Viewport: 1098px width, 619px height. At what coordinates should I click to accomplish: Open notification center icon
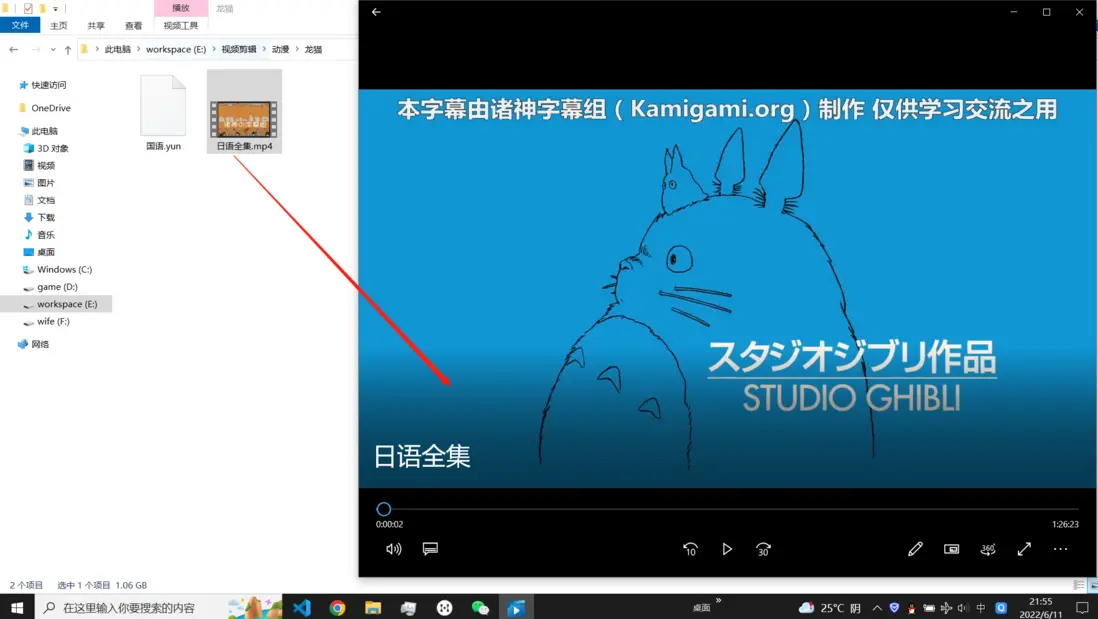[1082, 608]
